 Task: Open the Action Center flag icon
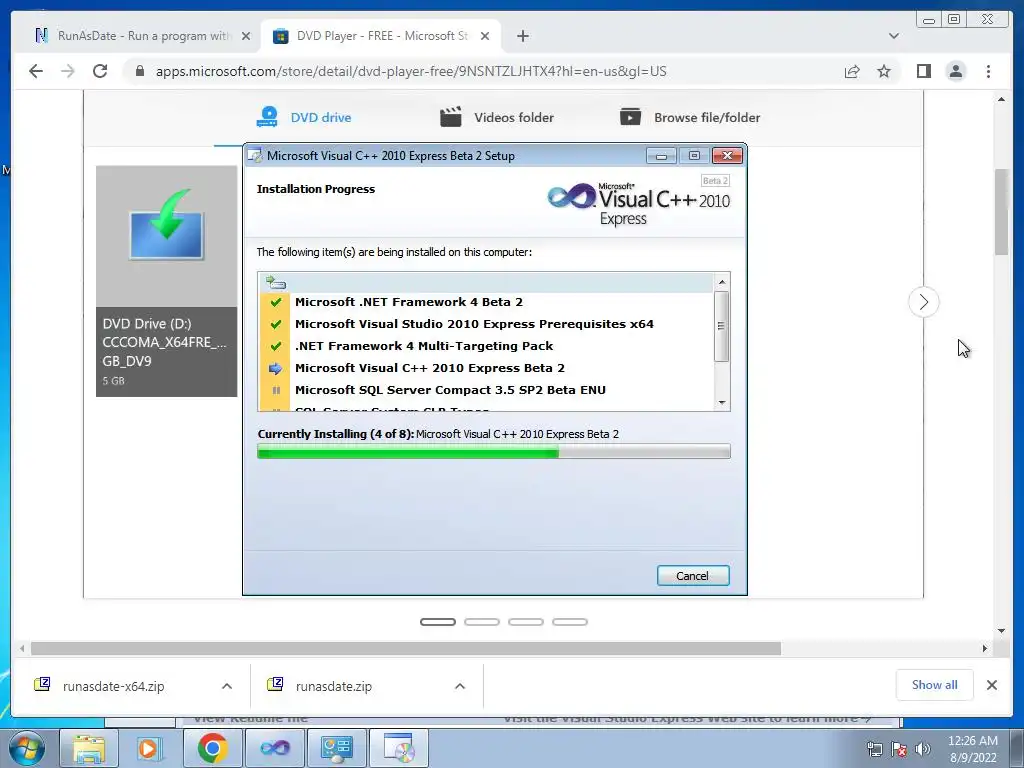coord(899,749)
